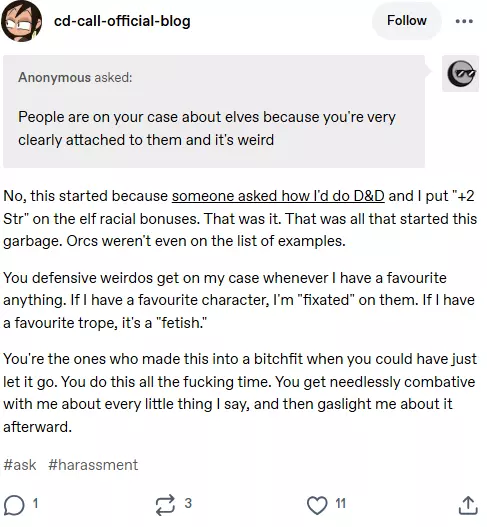This screenshot has width=487, height=527.
Task: Click the gray question box about elves
Action: [214, 112]
